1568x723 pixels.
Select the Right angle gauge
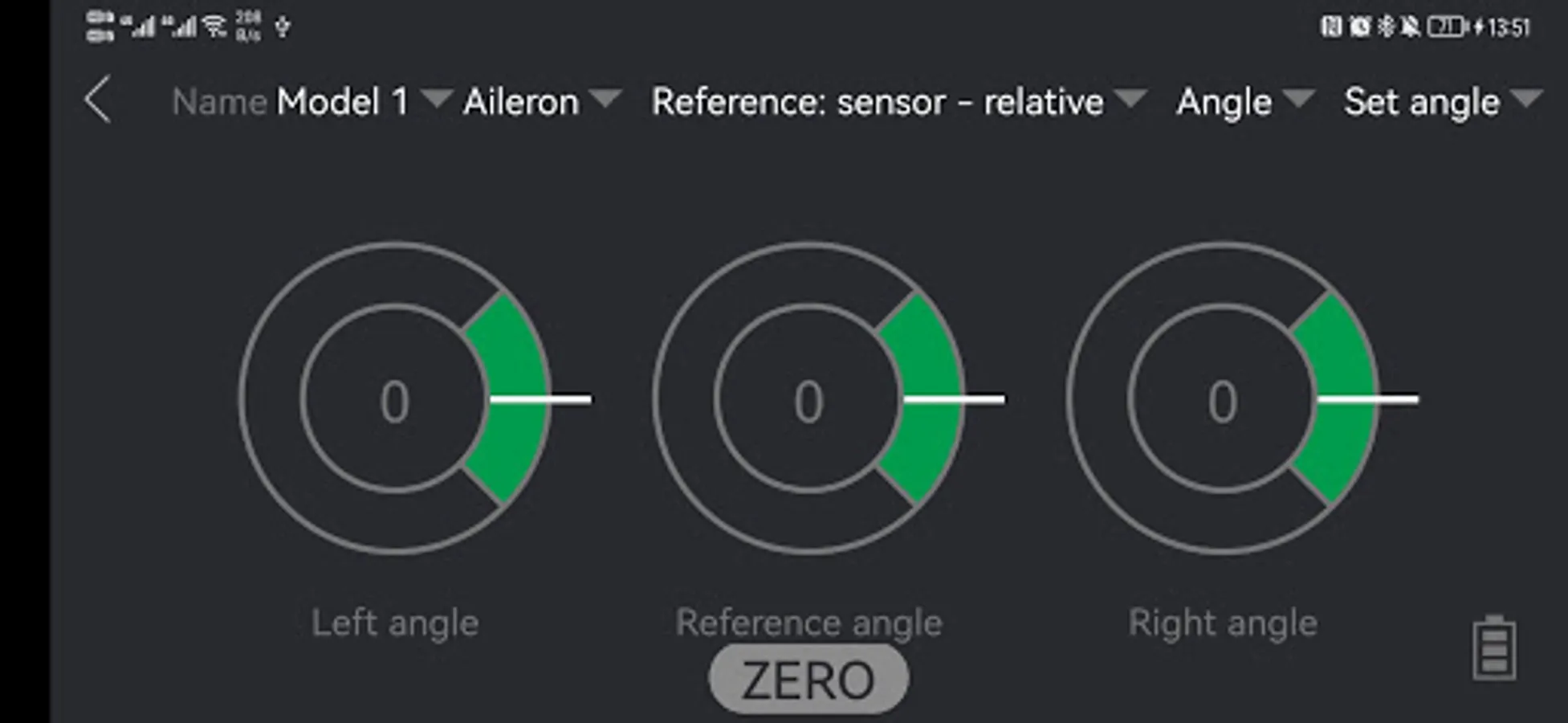click(x=1224, y=398)
